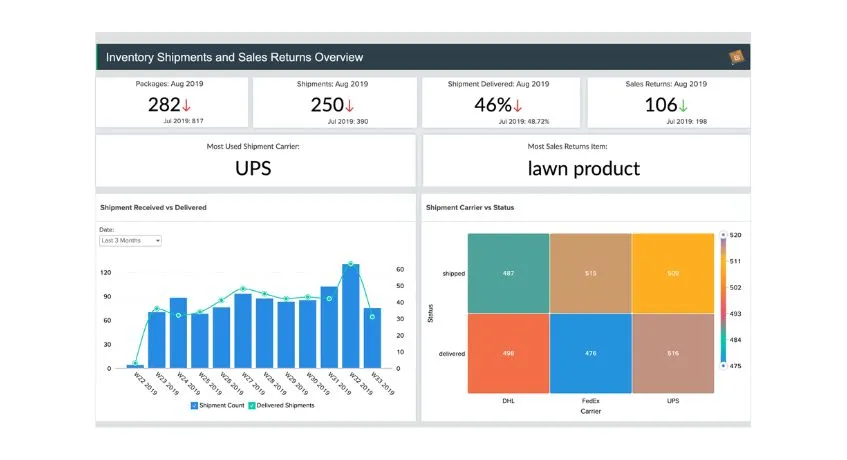Click the W22 2019 shipment bar
The image size is (847, 460).
click(135, 367)
